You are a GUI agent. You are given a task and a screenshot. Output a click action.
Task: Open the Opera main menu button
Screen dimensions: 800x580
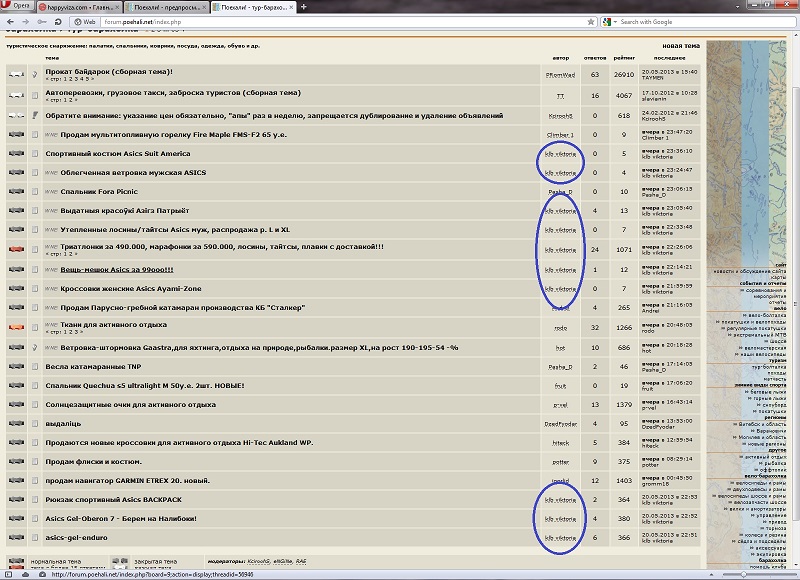[16, 6]
